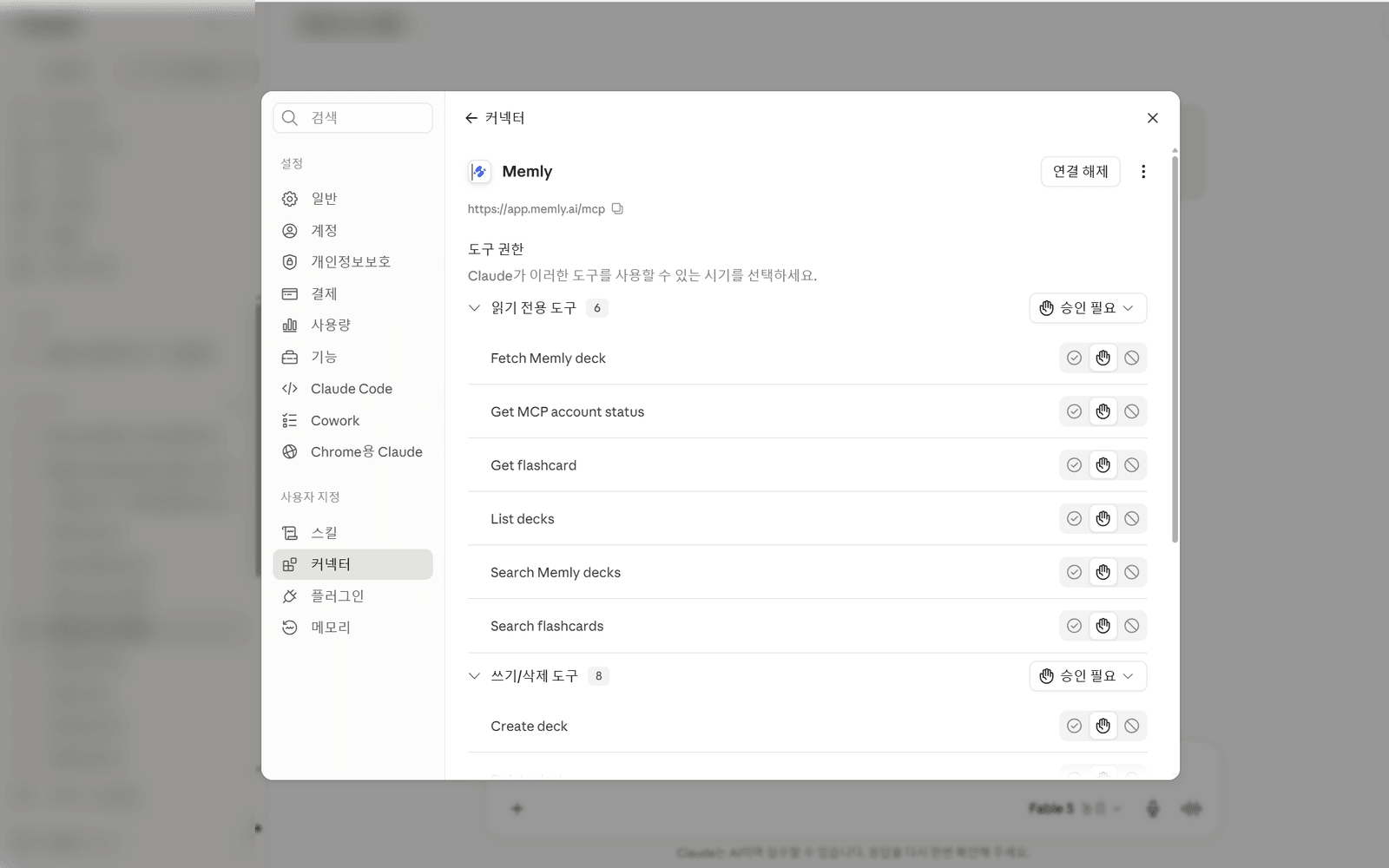Open 사용량 settings
This screenshot has height=868, width=1389.
click(x=352, y=325)
